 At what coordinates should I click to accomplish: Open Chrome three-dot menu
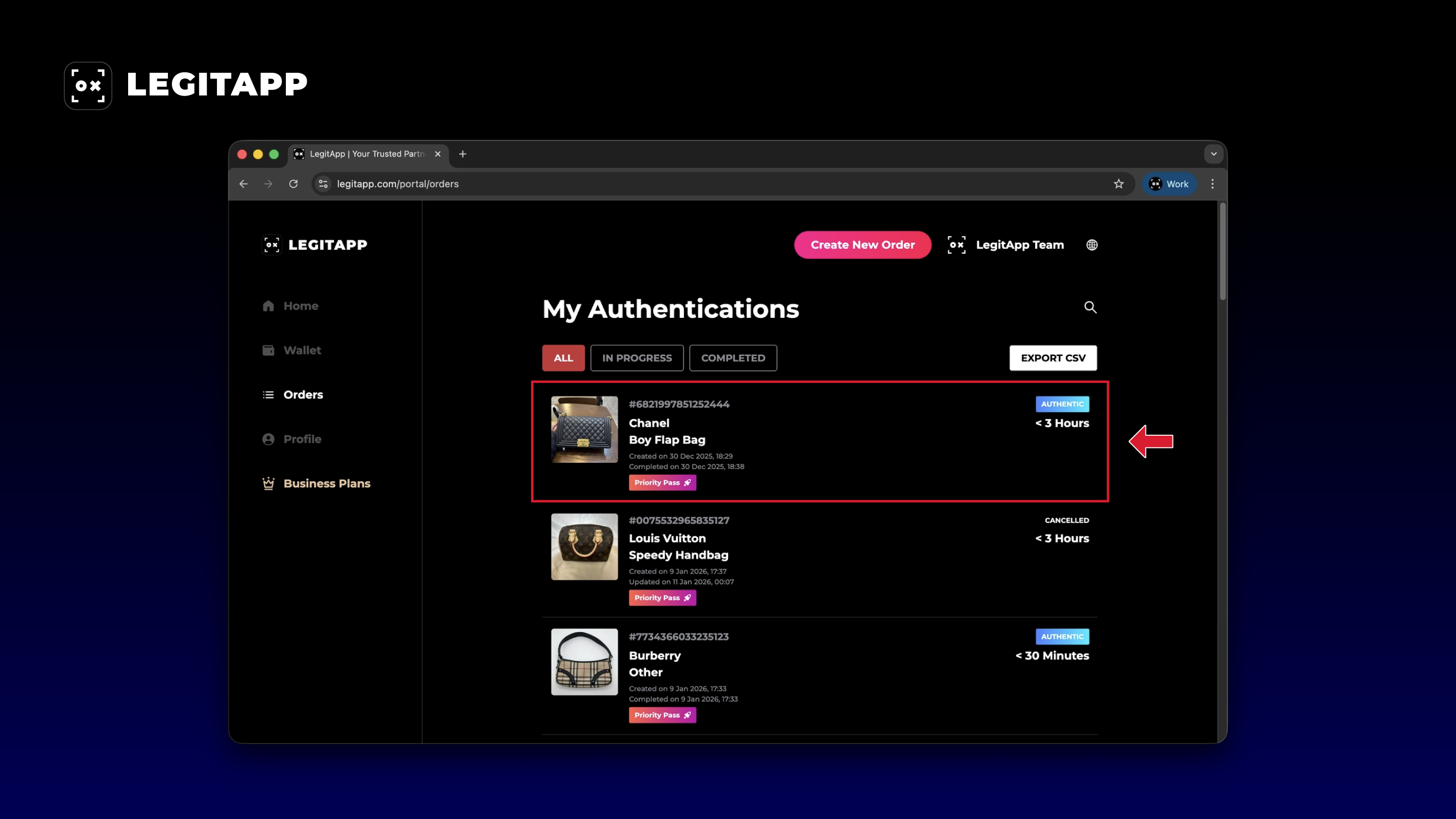coord(1212,184)
